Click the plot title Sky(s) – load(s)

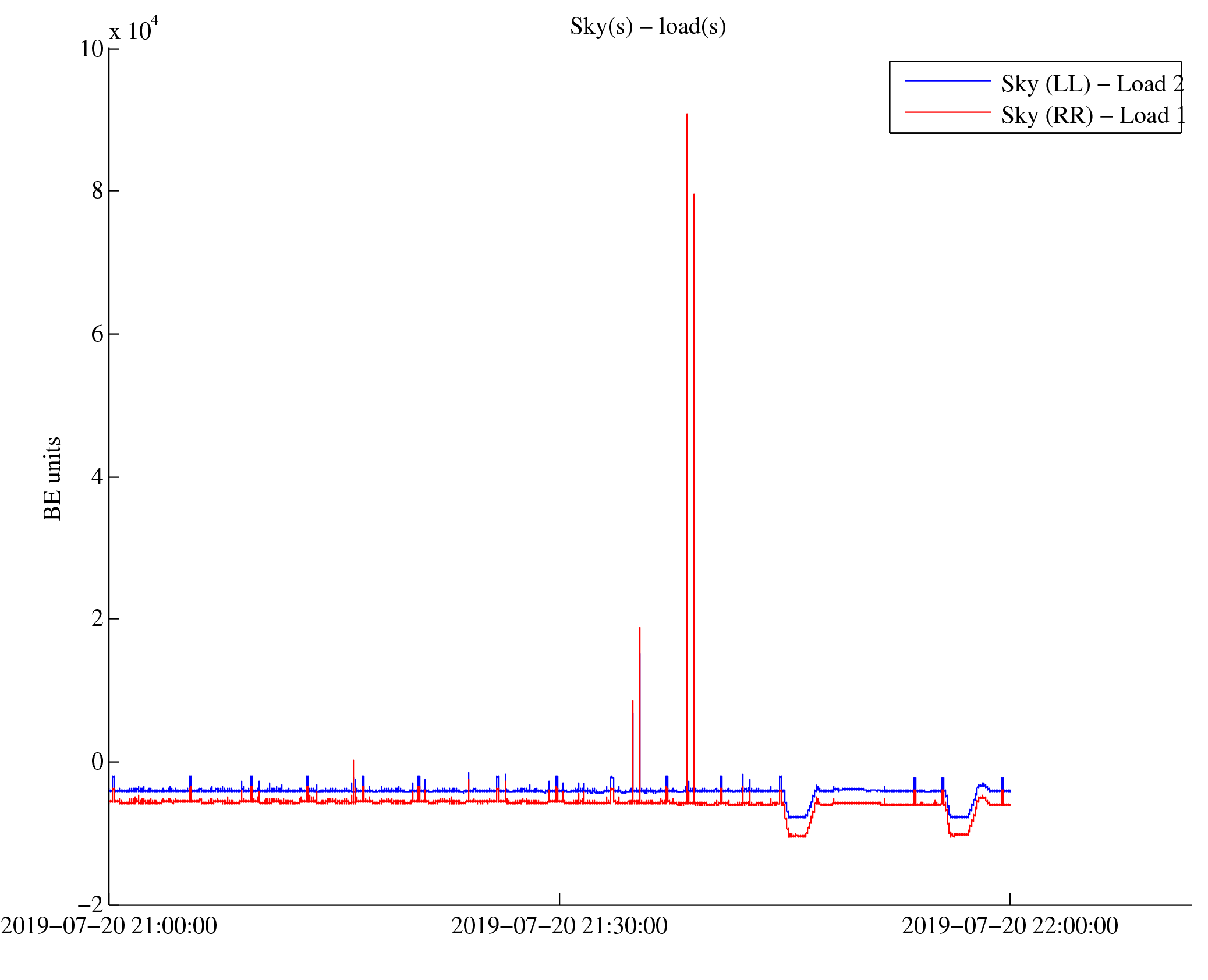[x=647, y=27]
